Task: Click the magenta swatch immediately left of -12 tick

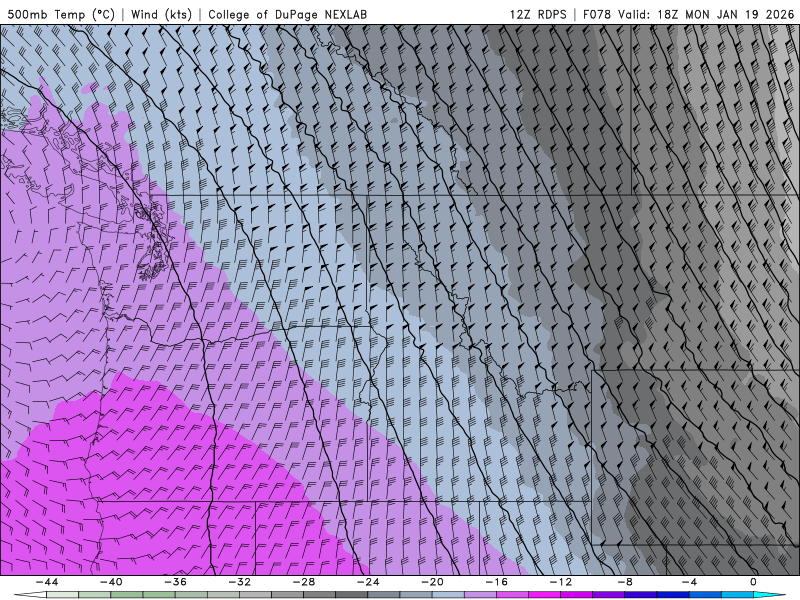Action: 544,595
